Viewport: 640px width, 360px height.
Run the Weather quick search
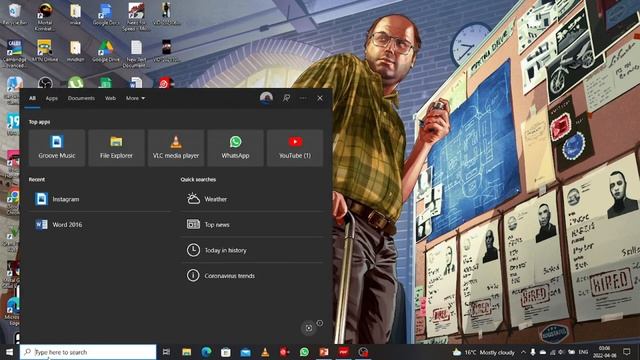click(252, 199)
